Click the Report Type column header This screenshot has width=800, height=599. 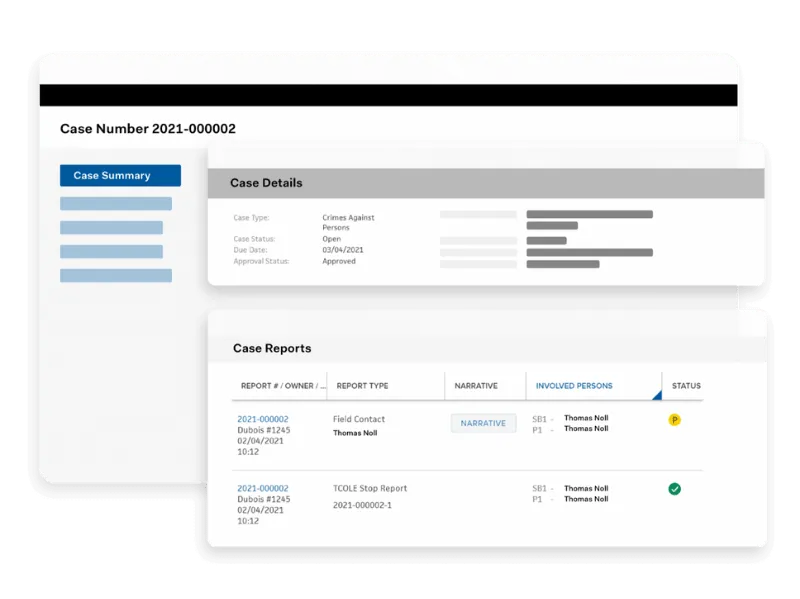[x=362, y=386]
